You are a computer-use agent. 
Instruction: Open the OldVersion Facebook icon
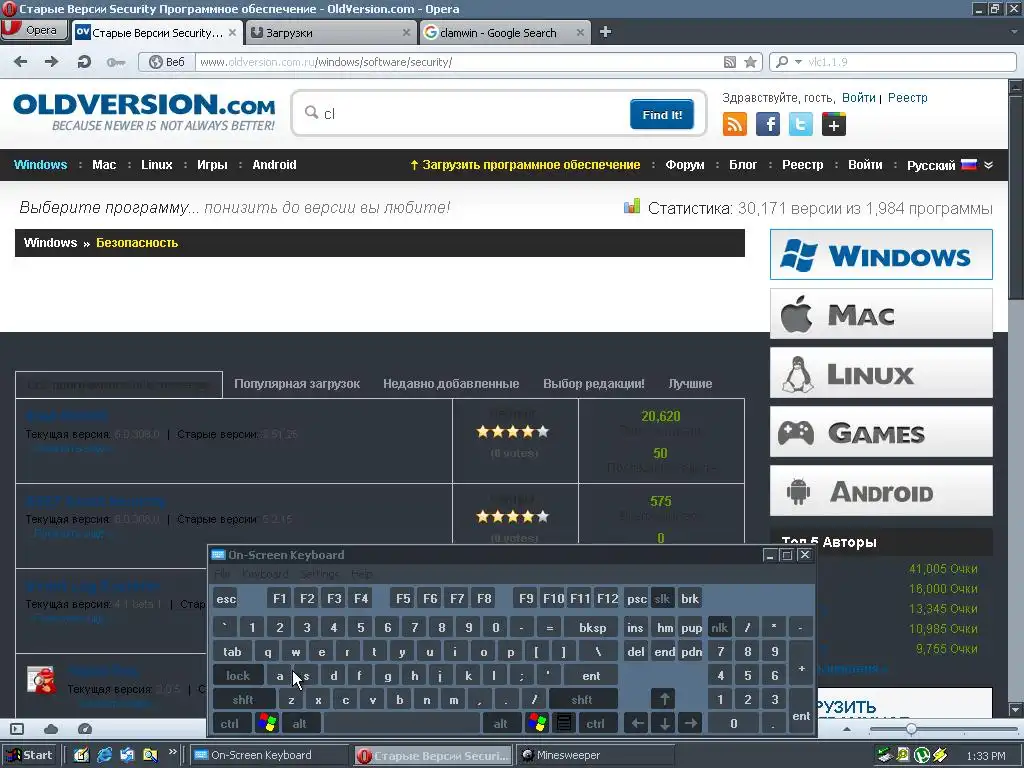(x=767, y=123)
